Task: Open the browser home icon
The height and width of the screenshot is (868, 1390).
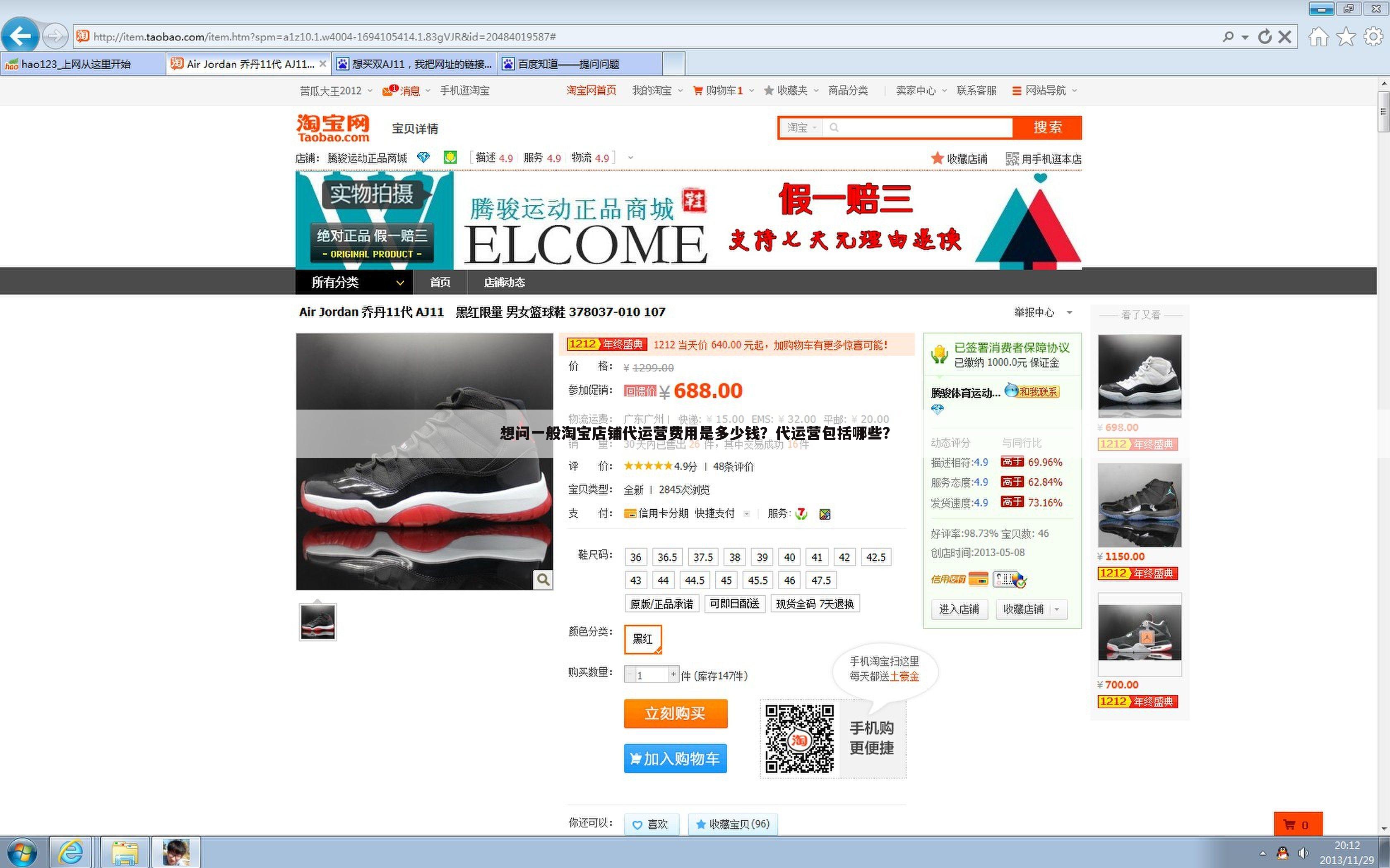Action: coord(1318,37)
